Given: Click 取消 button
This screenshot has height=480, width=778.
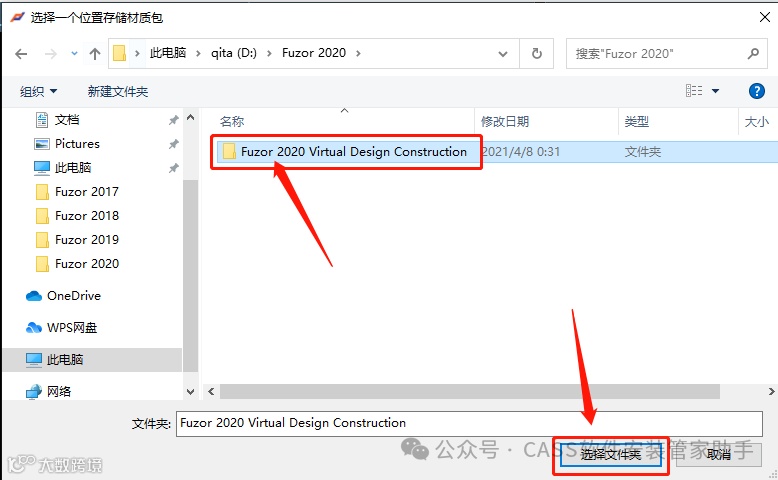Looking at the screenshot, I should coord(719,455).
